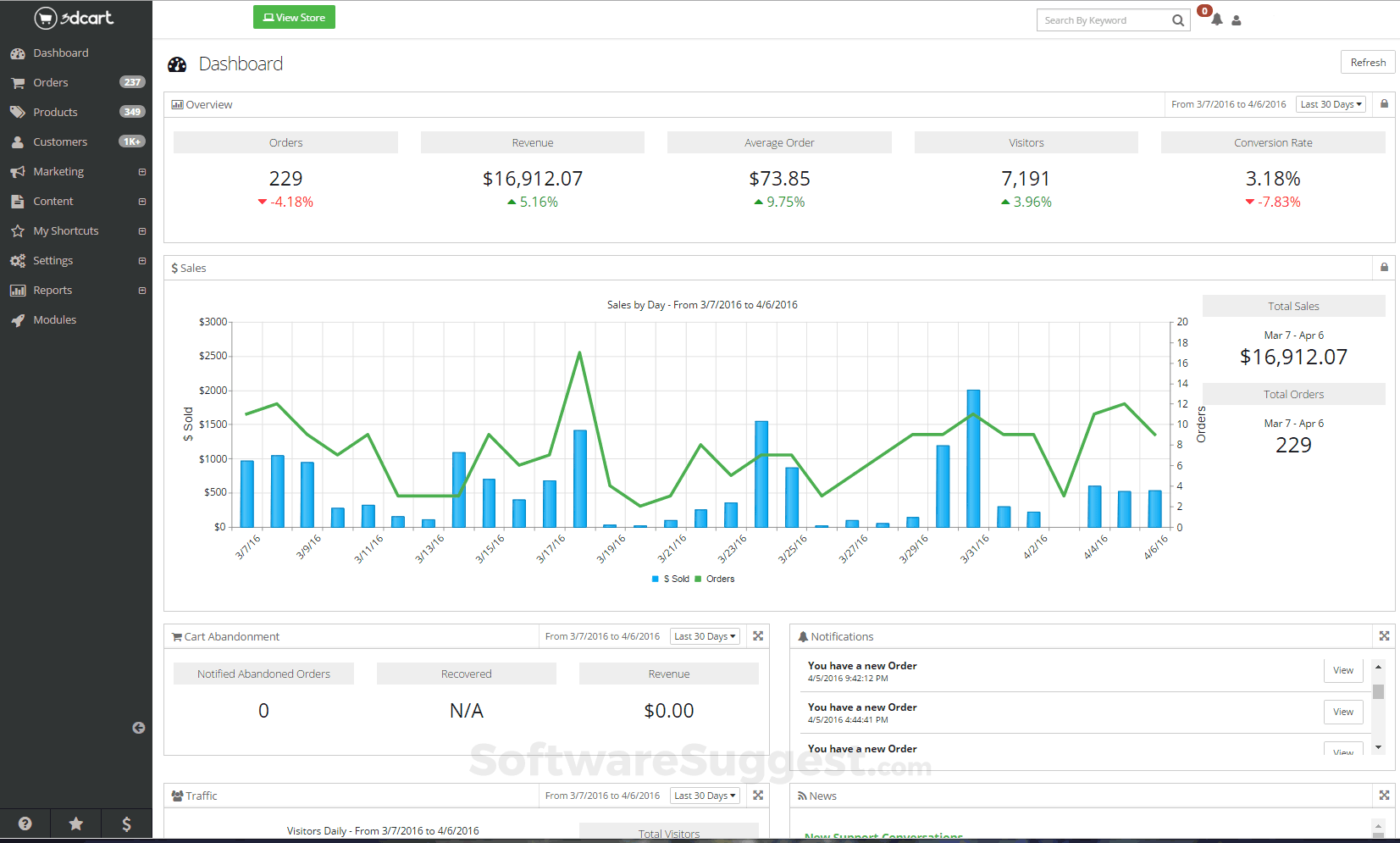Toggle the Orders series in chart legend

715,579
